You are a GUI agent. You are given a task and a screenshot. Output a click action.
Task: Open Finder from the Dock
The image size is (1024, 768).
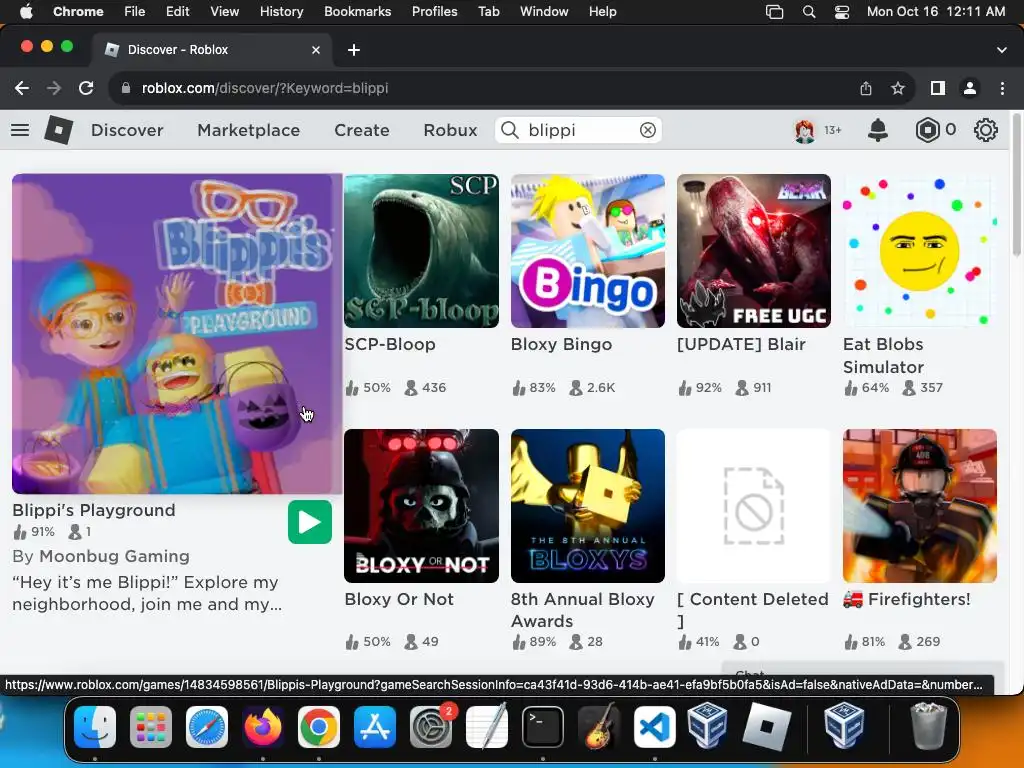point(95,726)
